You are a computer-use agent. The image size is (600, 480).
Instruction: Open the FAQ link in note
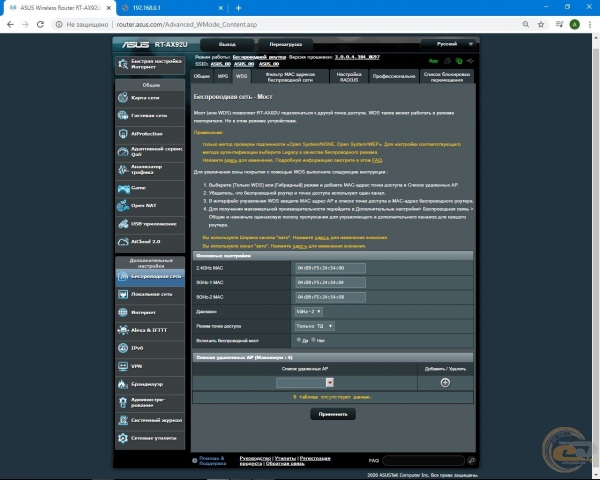coord(377,160)
